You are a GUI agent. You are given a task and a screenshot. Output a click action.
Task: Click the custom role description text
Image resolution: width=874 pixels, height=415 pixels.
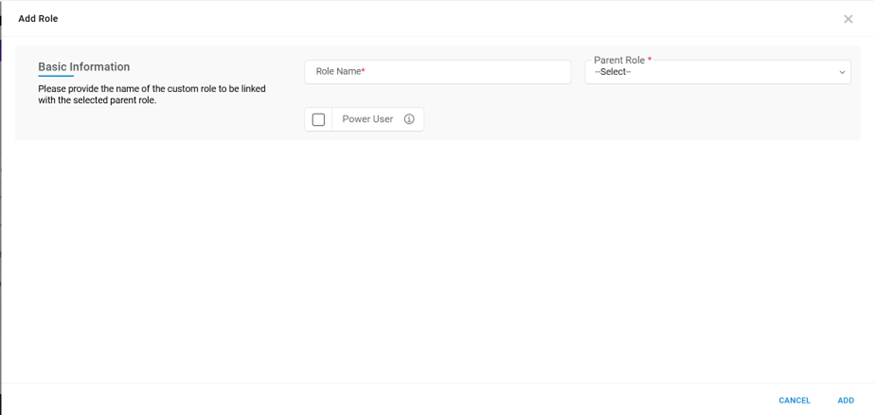click(150, 94)
